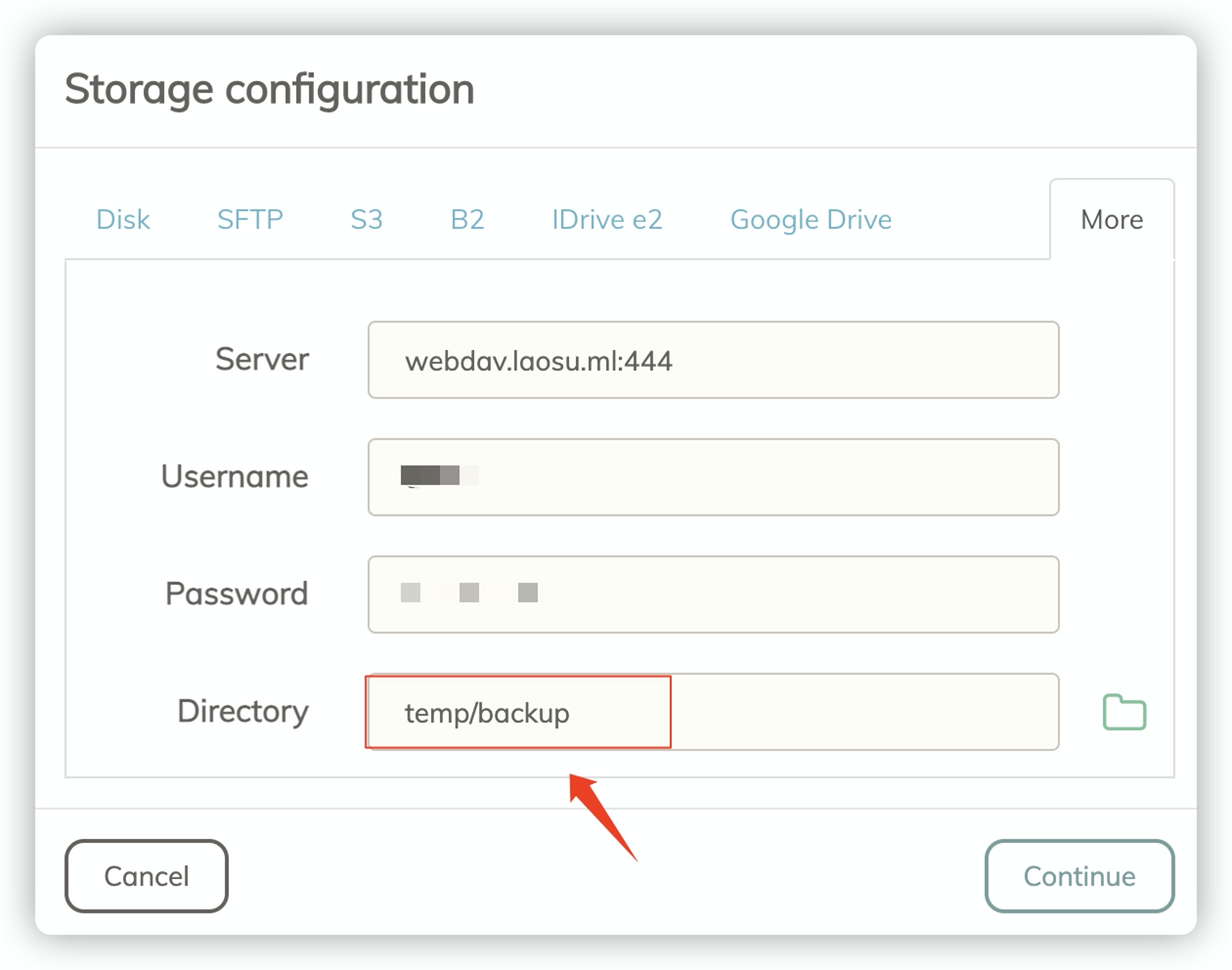1232x970 pixels.
Task: Click the Directory field containing temp/backup
Action: 713,713
